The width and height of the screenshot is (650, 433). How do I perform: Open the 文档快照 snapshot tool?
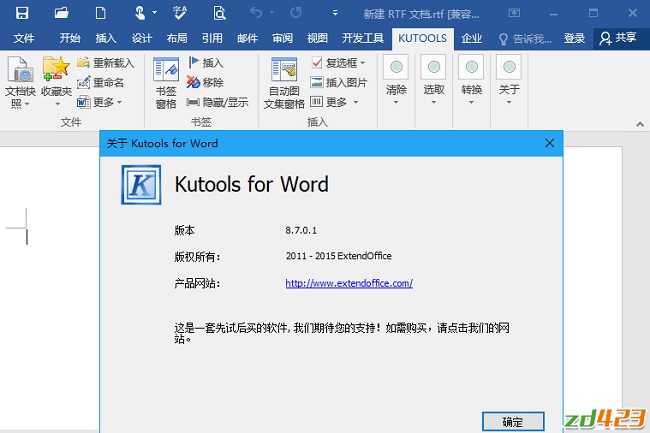pos(20,82)
